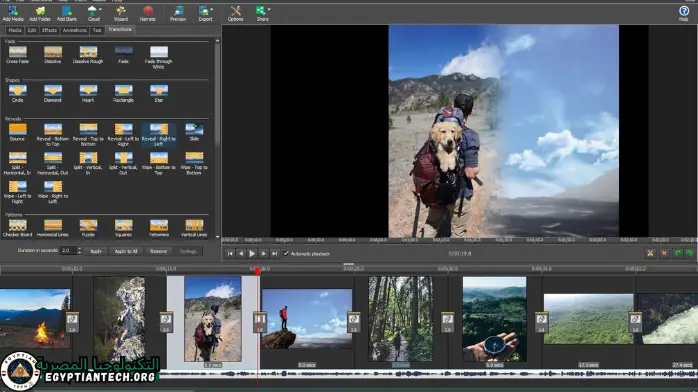Choose Wipe - Bottom to Top transition
The width and height of the screenshot is (698, 392).
(x=158, y=163)
